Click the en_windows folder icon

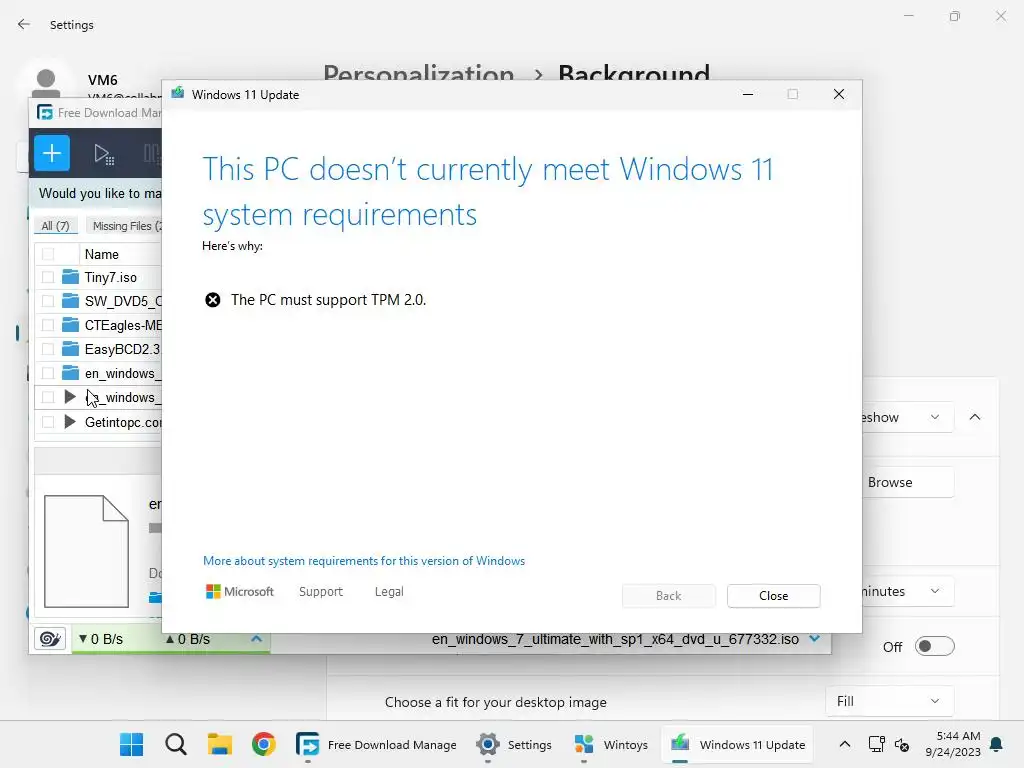coord(70,373)
